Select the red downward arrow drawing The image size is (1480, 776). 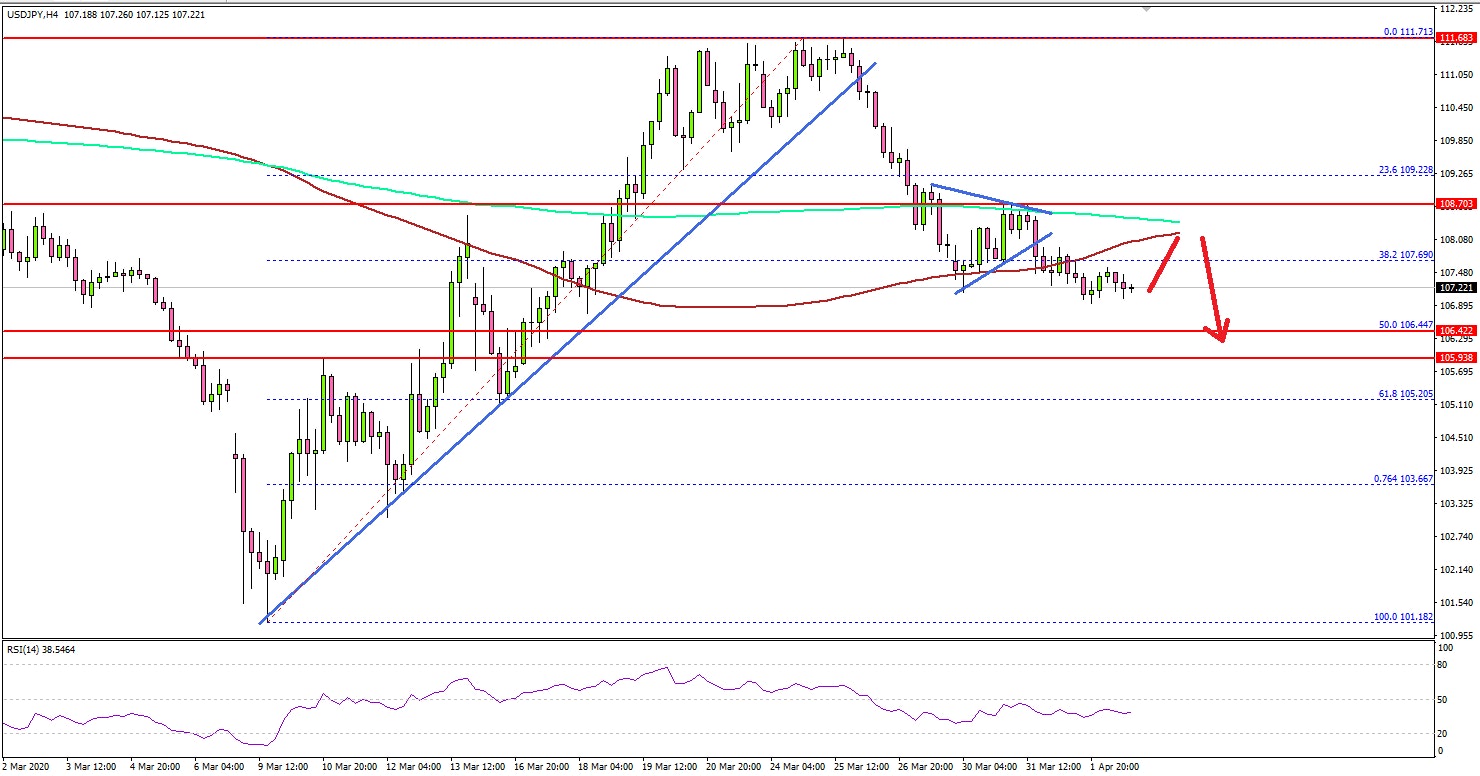click(x=1213, y=290)
